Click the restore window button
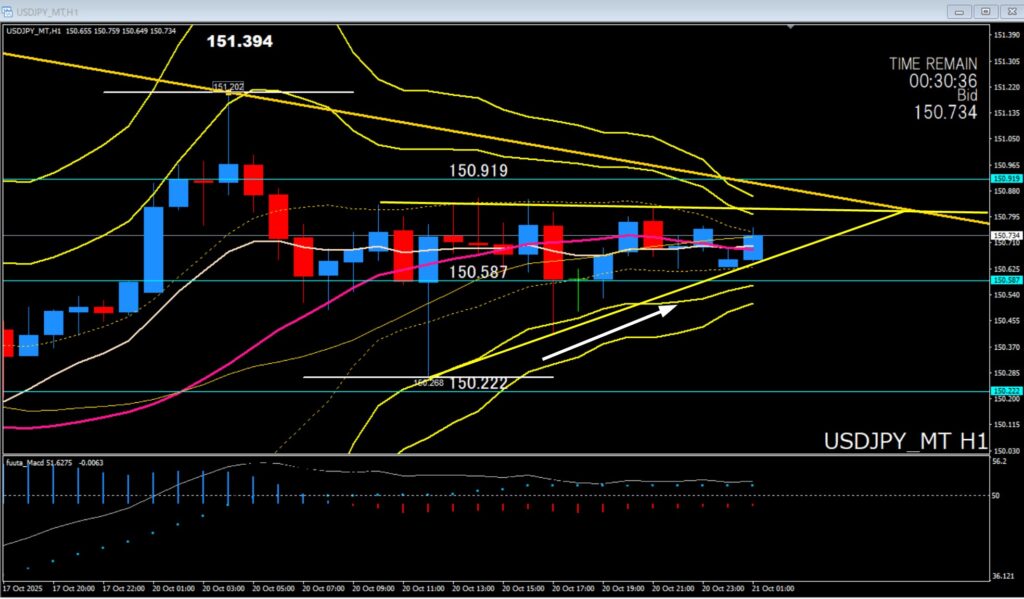1024x599 pixels. (x=986, y=11)
